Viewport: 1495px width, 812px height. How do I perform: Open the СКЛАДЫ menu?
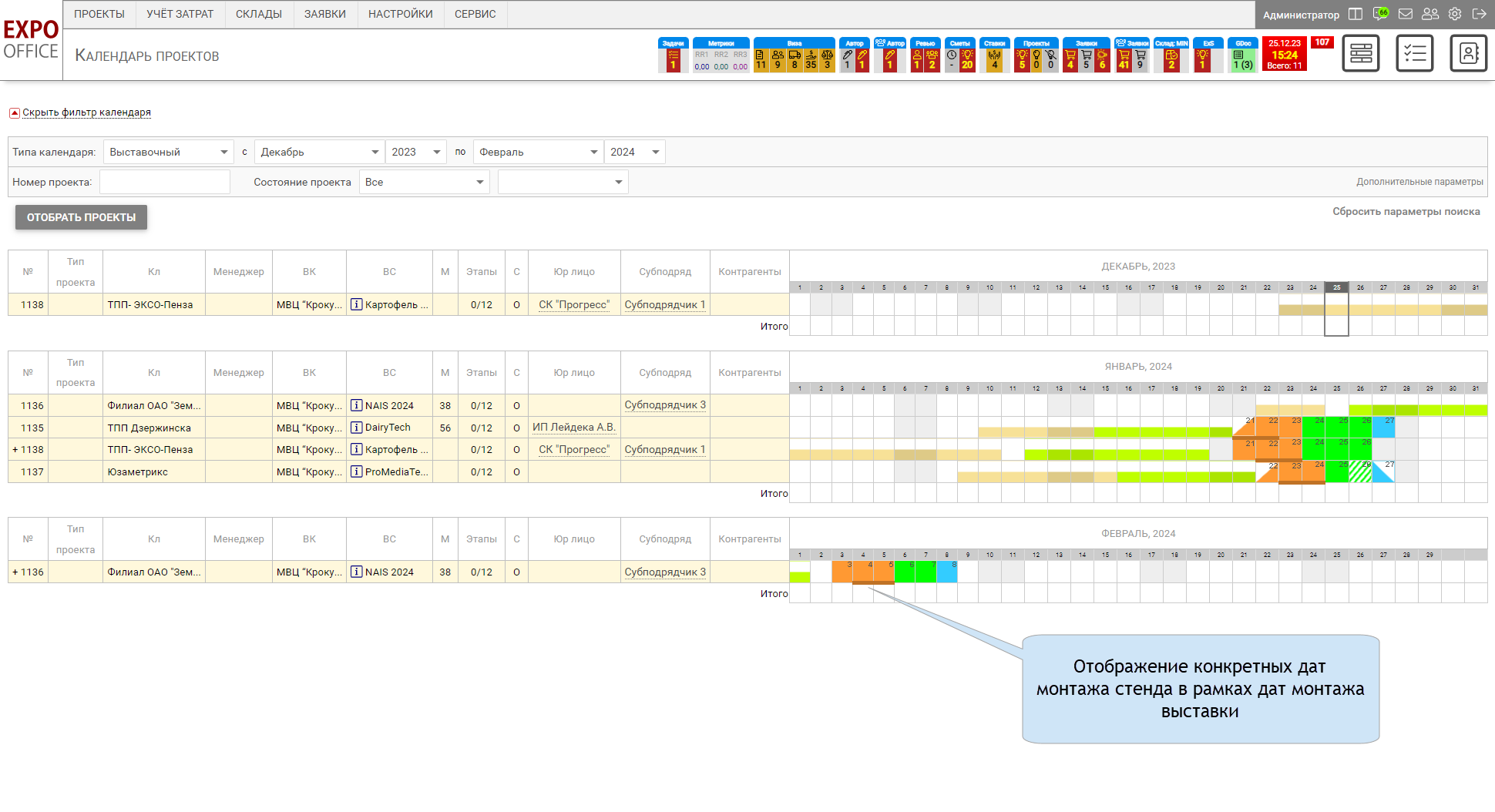[x=259, y=14]
